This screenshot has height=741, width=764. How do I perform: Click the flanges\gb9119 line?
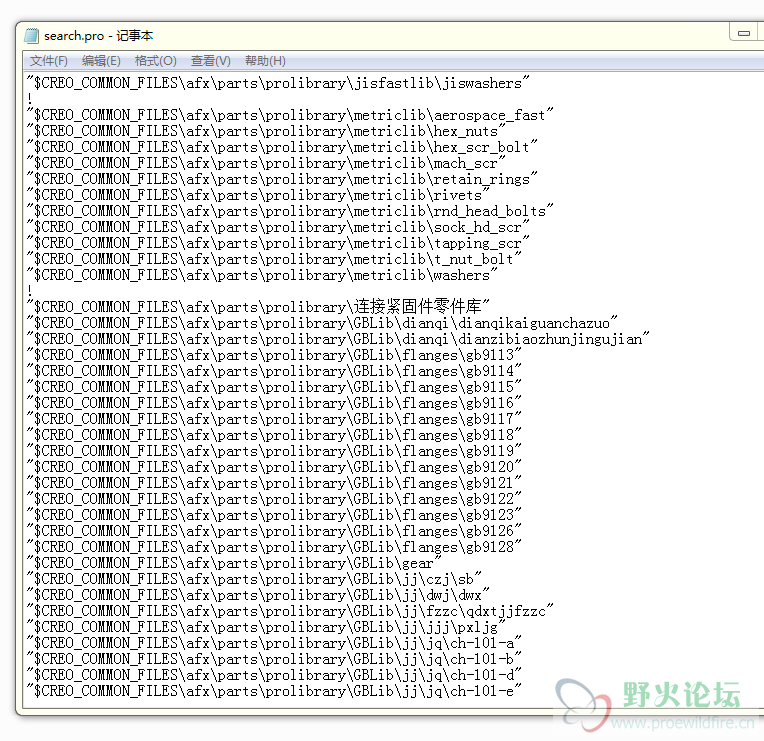tap(274, 451)
